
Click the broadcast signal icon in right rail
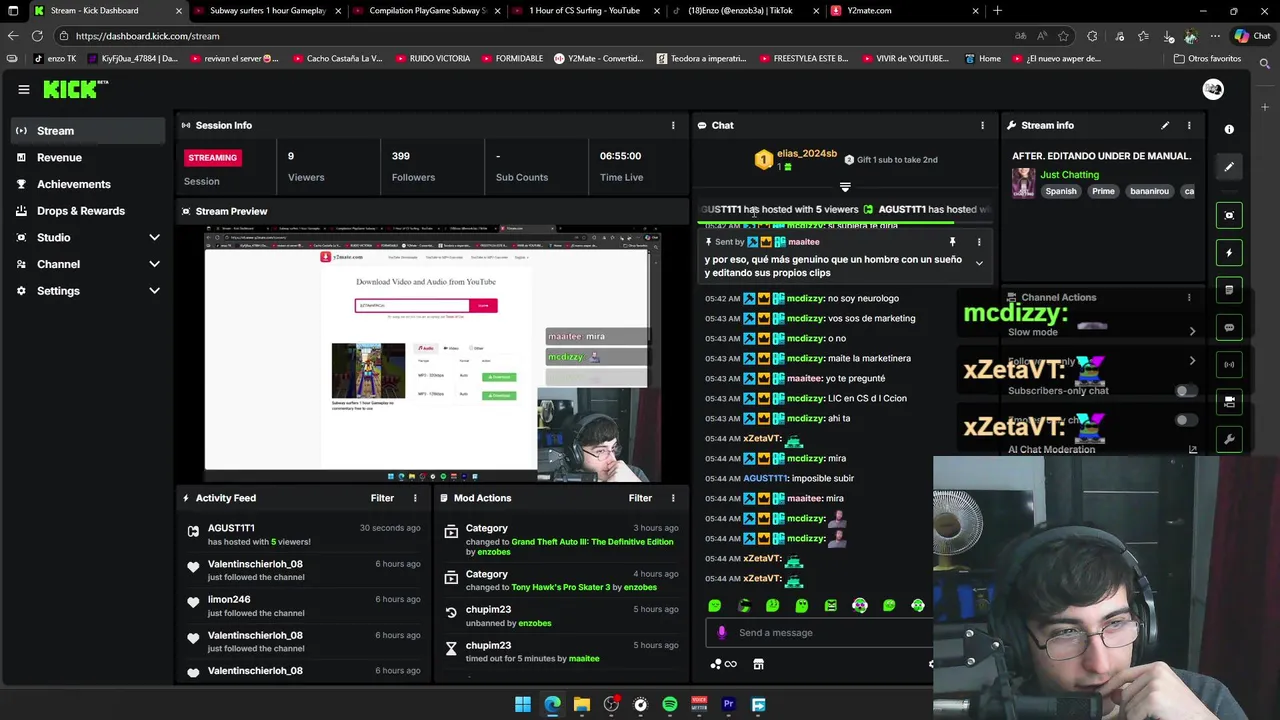click(x=1229, y=364)
